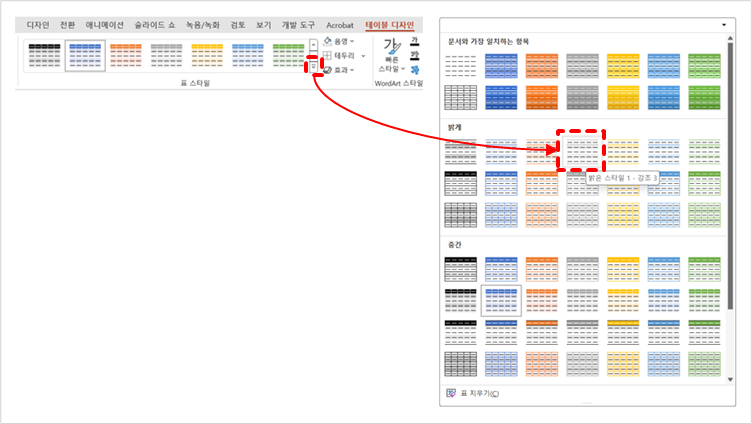752x424 pixels.
Task: Apply the gray table style in the ribbon
Action: click(x=166, y=55)
